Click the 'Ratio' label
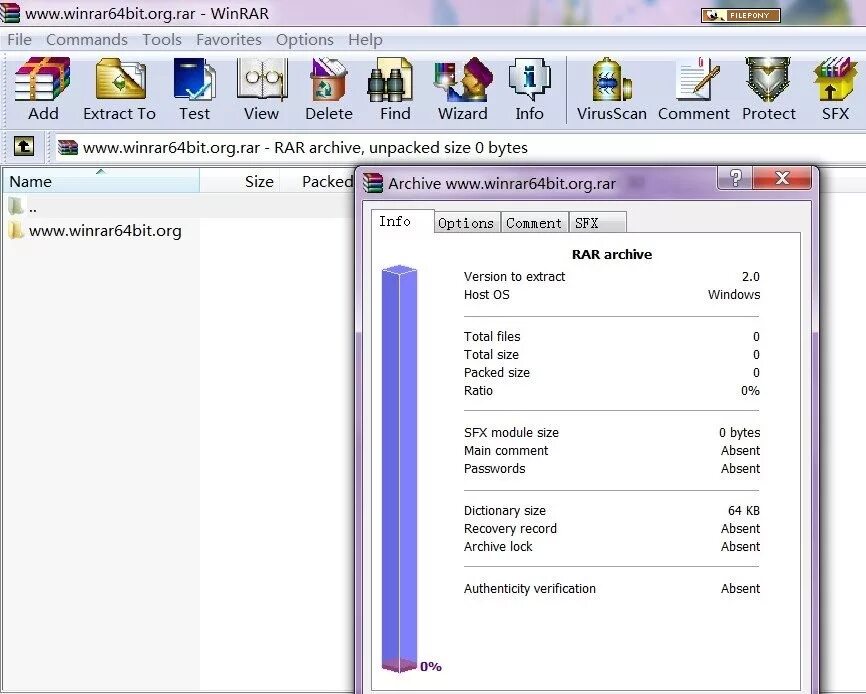The width and height of the screenshot is (866, 694). [x=478, y=391]
